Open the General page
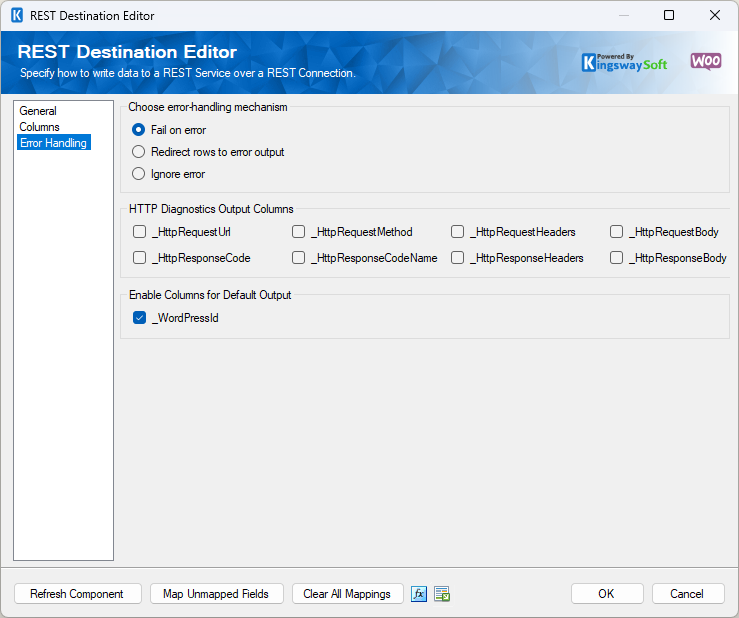Screen dimensions: 739x618 click(x=38, y=111)
